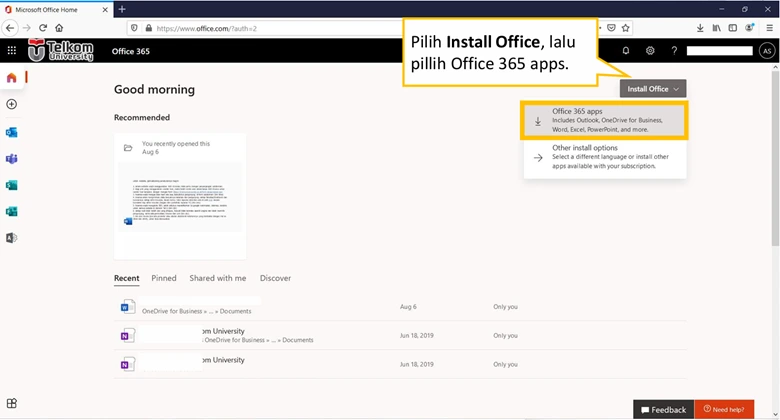Close the Microsoft Office Home tab

click(105, 9)
